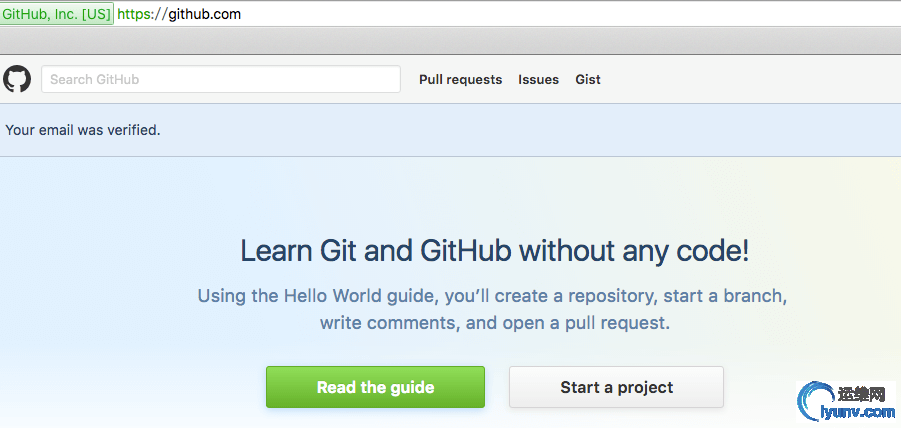This screenshot has height=428, width=901.
Task: Click the Hello World guide description text
Action: click(x=492, y=310)
